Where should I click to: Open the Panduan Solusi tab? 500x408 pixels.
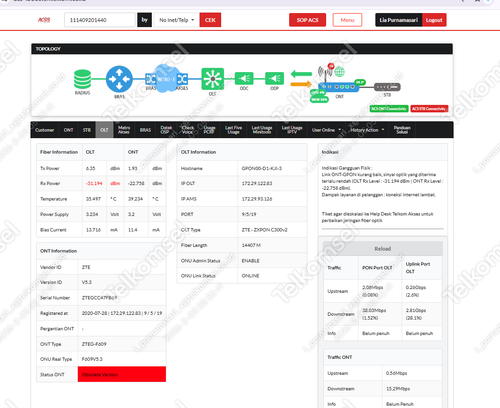pos(402,130)
